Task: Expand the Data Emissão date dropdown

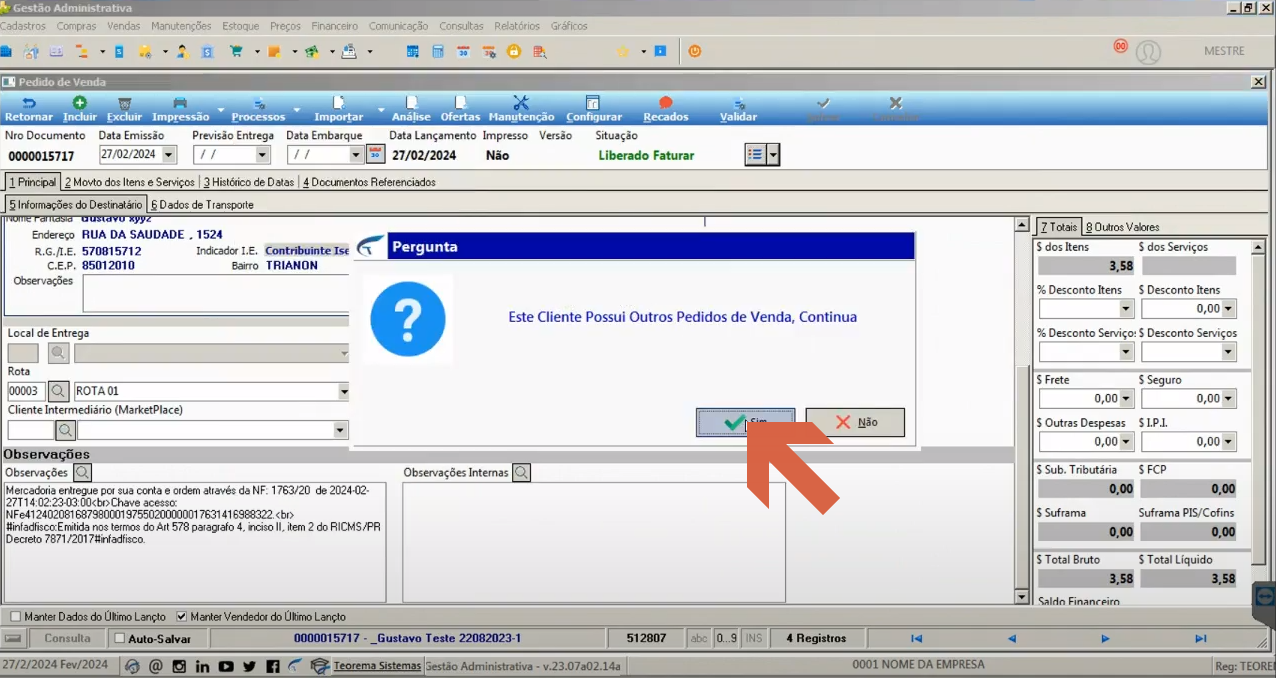Action: tap(169, 155)
